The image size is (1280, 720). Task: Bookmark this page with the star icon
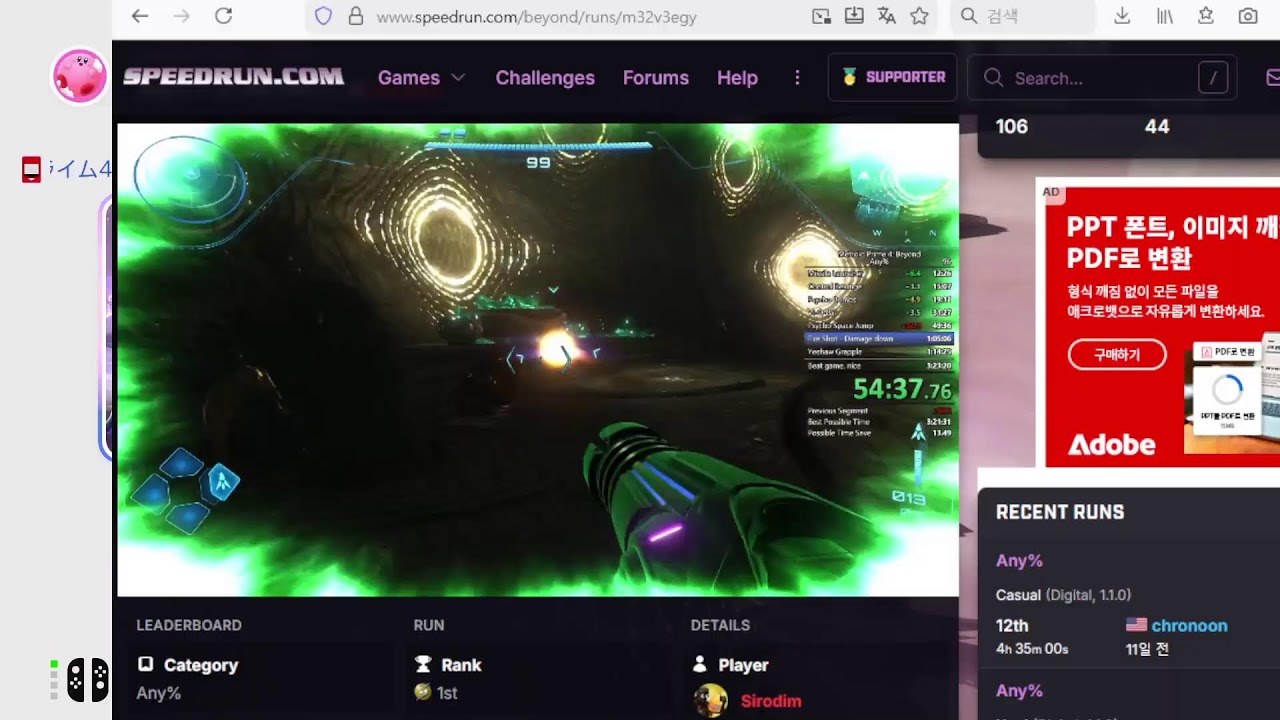click(920, 16)
